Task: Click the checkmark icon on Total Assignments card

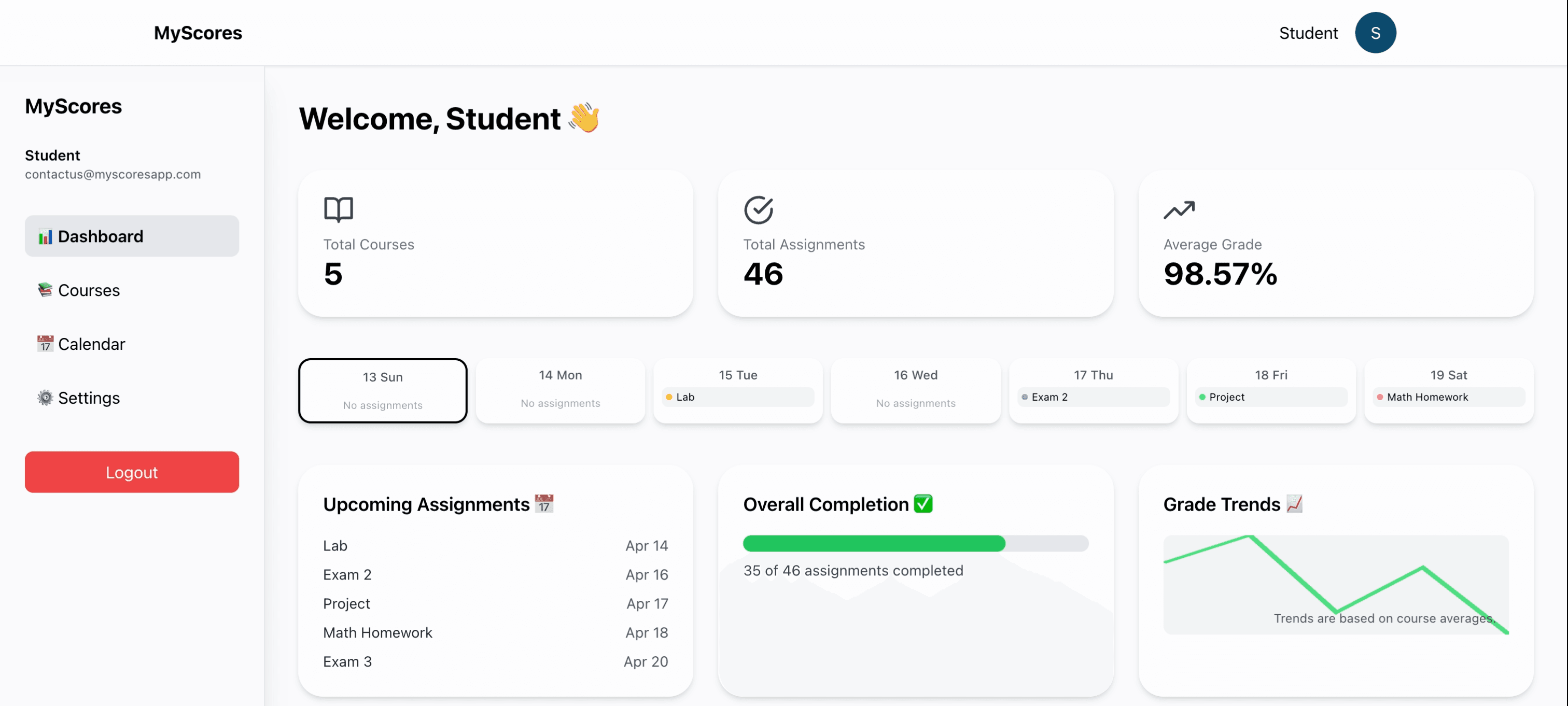Action: coord(759,209)
